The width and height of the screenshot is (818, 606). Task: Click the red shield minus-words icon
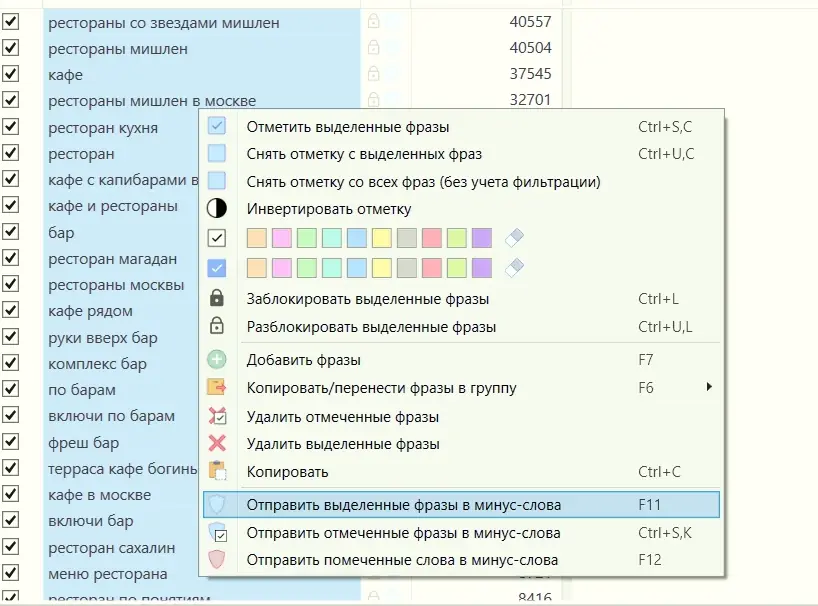(x=216, y=560)
